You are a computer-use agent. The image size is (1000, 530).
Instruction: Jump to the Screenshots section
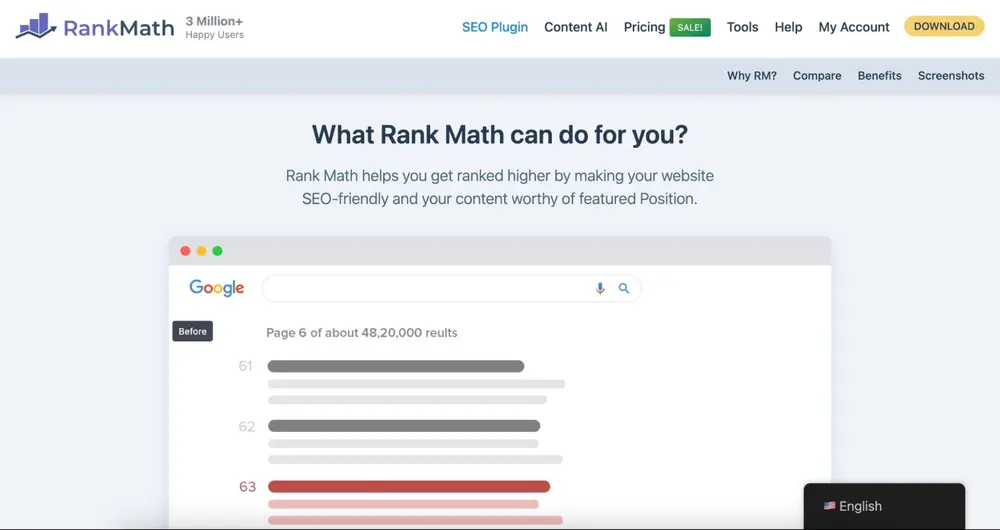[951, 75]
